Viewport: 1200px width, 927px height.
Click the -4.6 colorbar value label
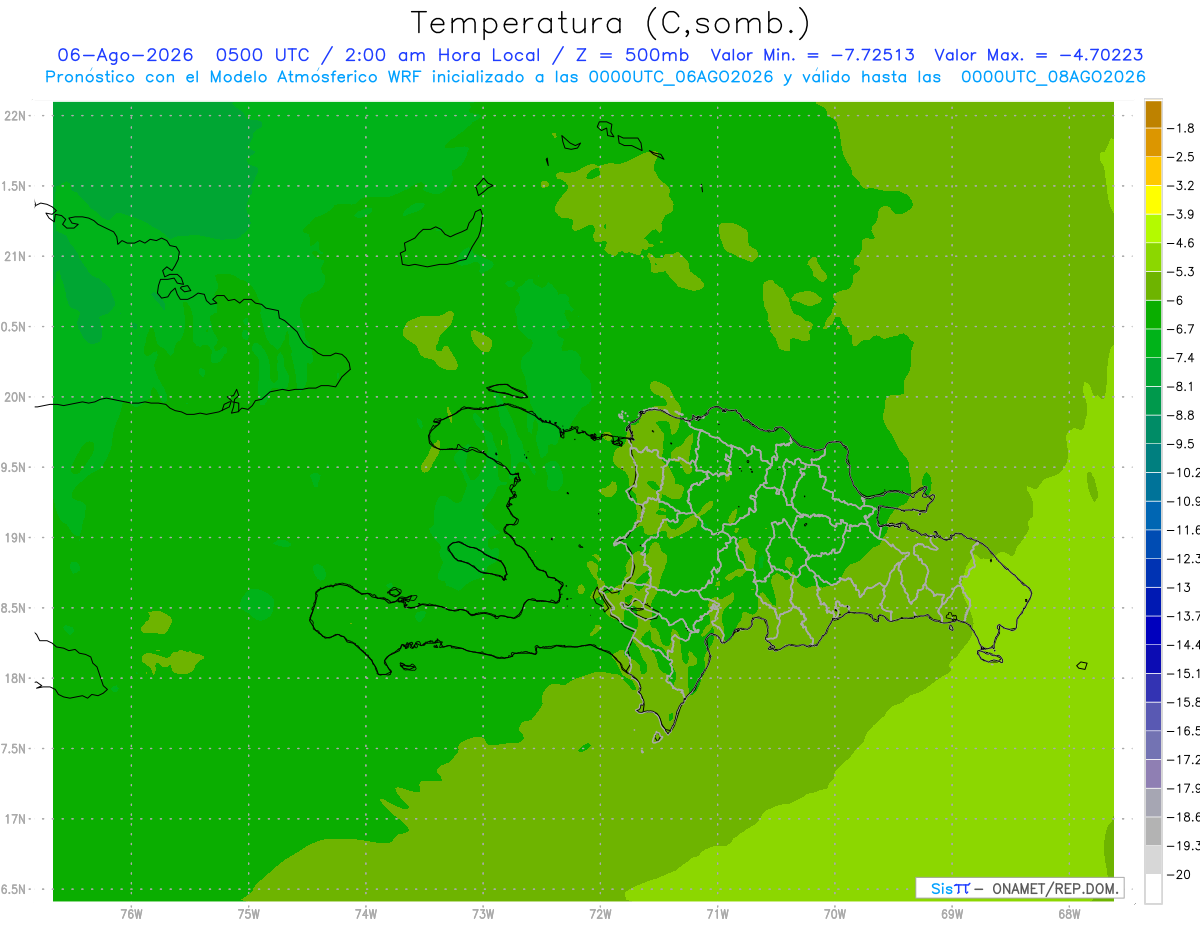click(1181, 243)
